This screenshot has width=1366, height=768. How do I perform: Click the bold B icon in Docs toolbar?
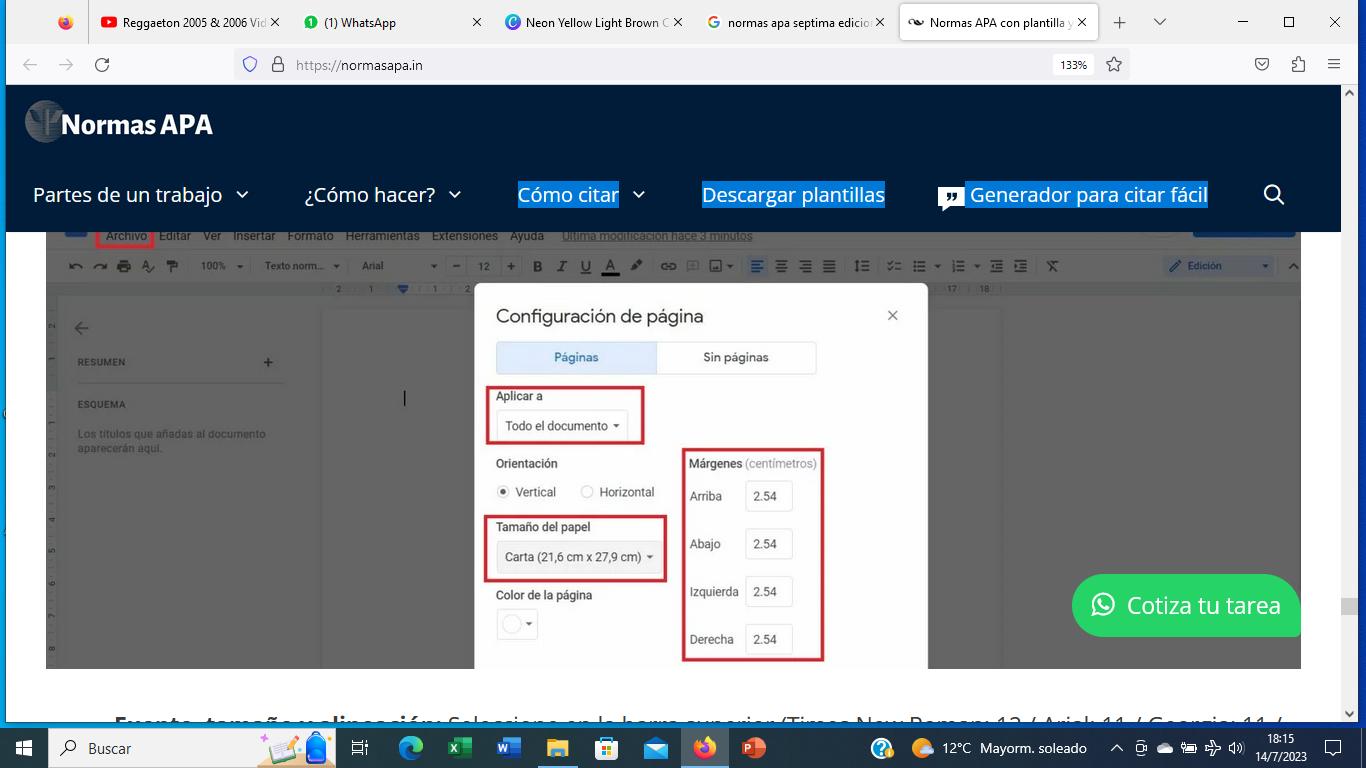537,266
